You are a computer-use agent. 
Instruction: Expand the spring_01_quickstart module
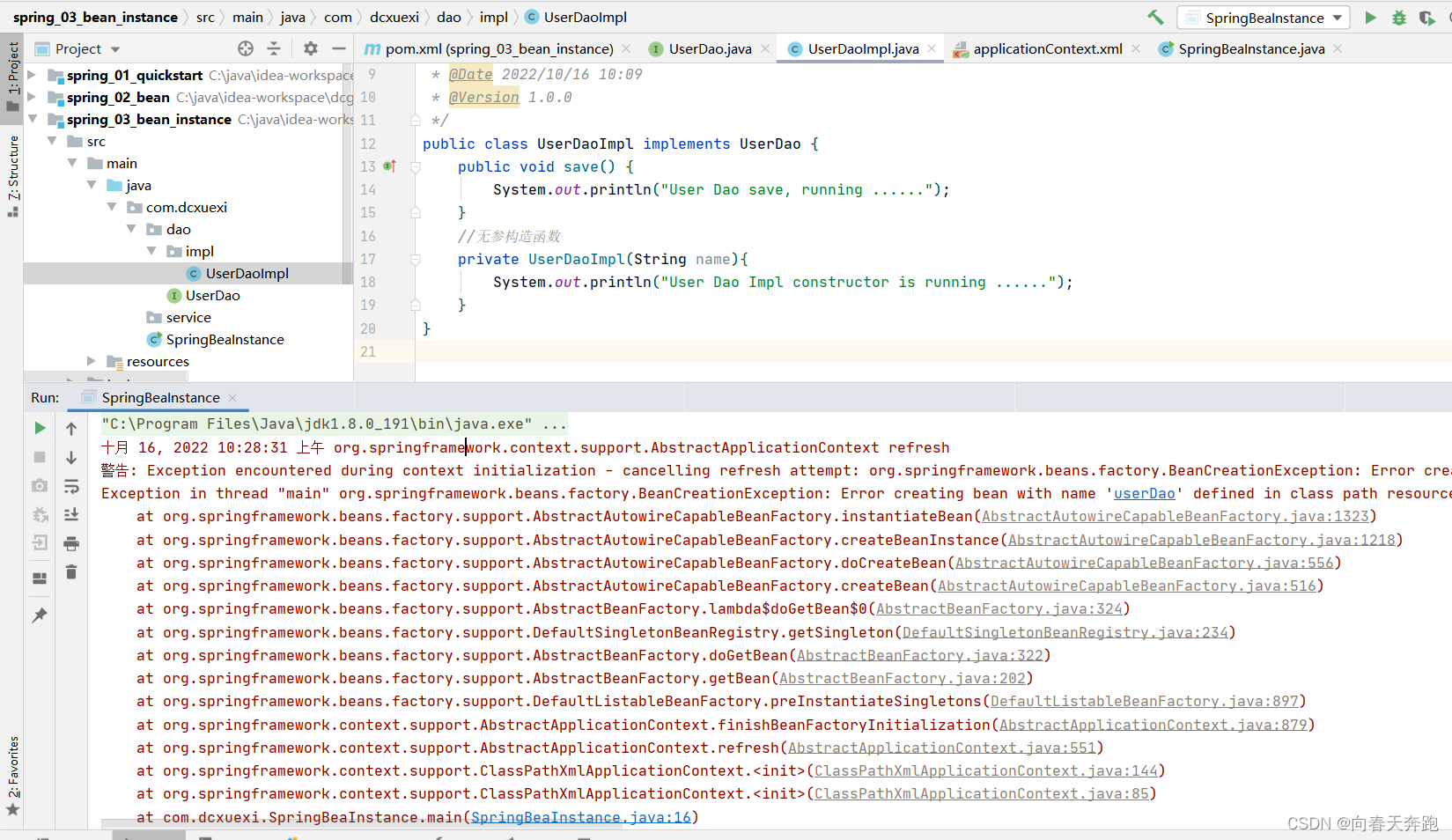point(33,75)
